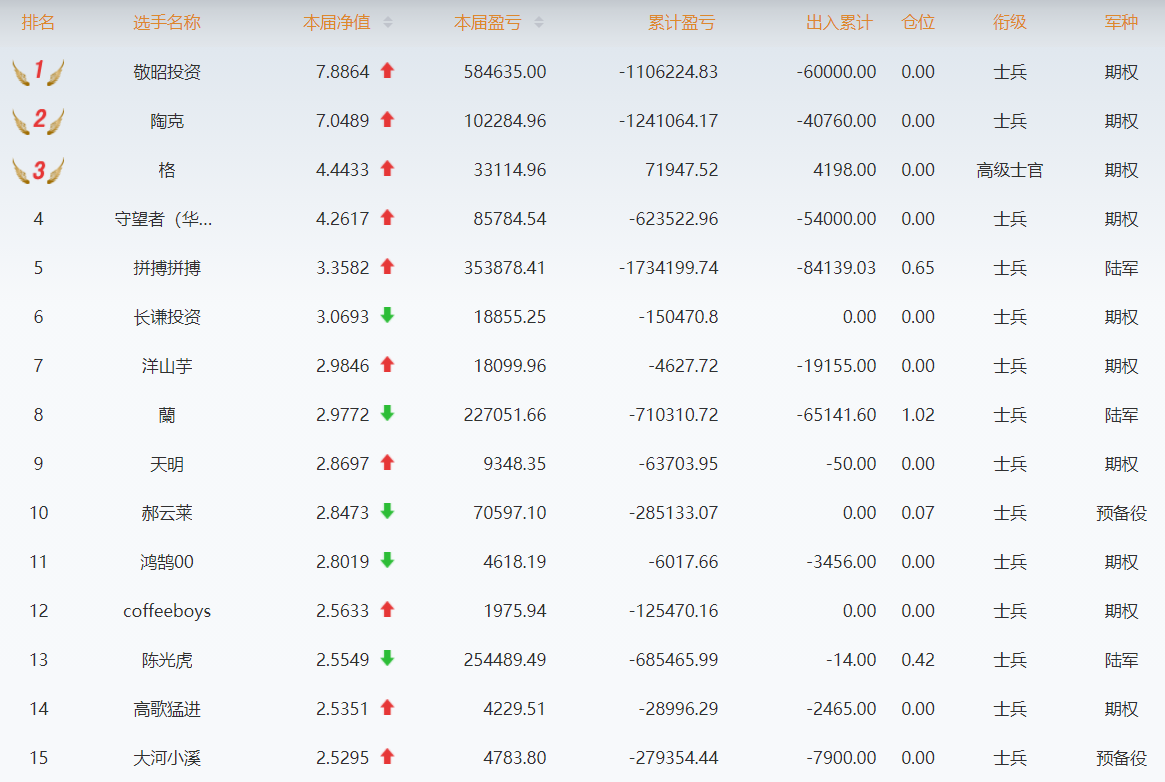
Task: Click red up arrow beside 4.2617
Action: [387, 218]
